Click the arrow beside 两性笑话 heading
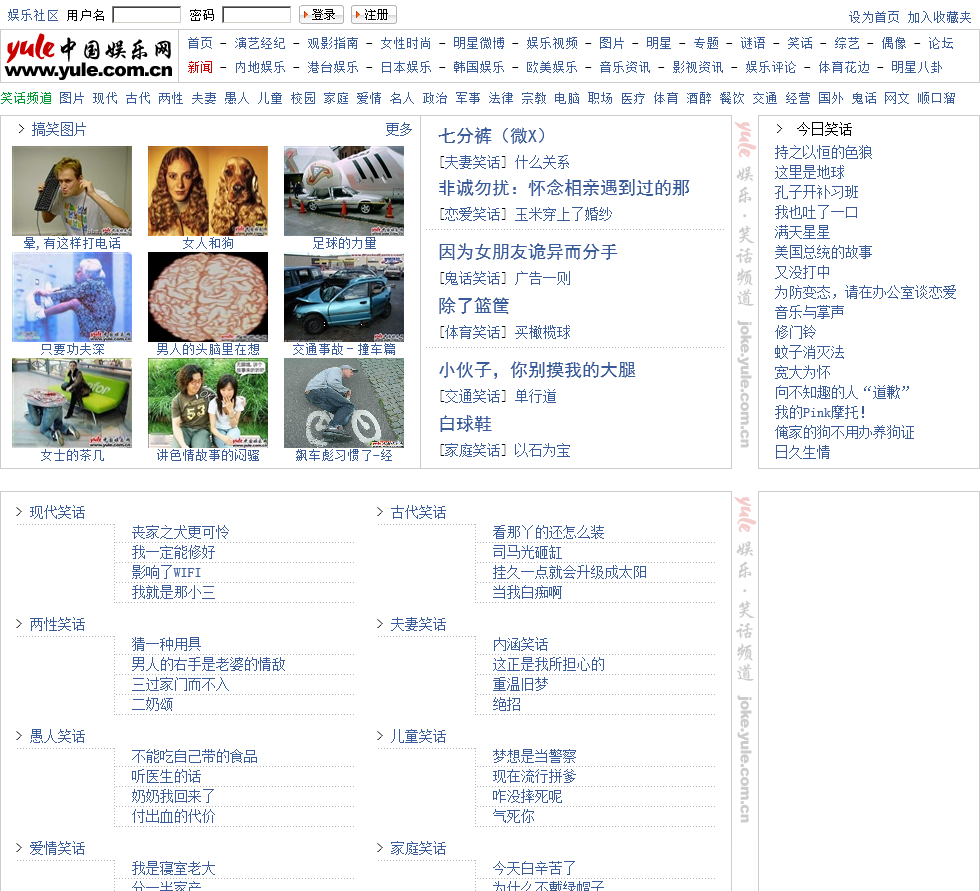The height and width of the screenshot is (891, 980). pos(19,624)
